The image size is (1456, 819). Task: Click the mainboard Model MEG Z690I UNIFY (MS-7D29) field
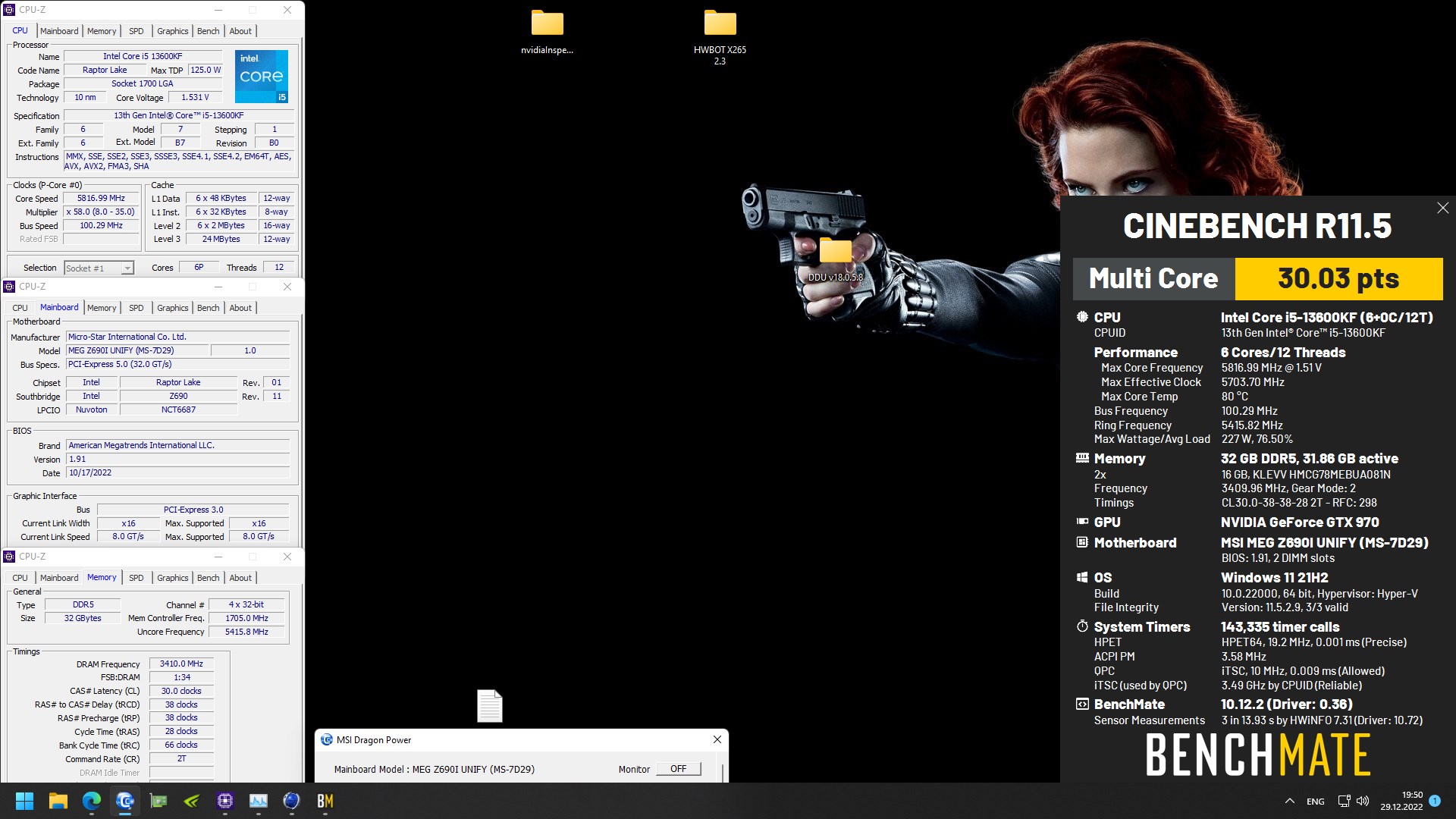point(136,350)
